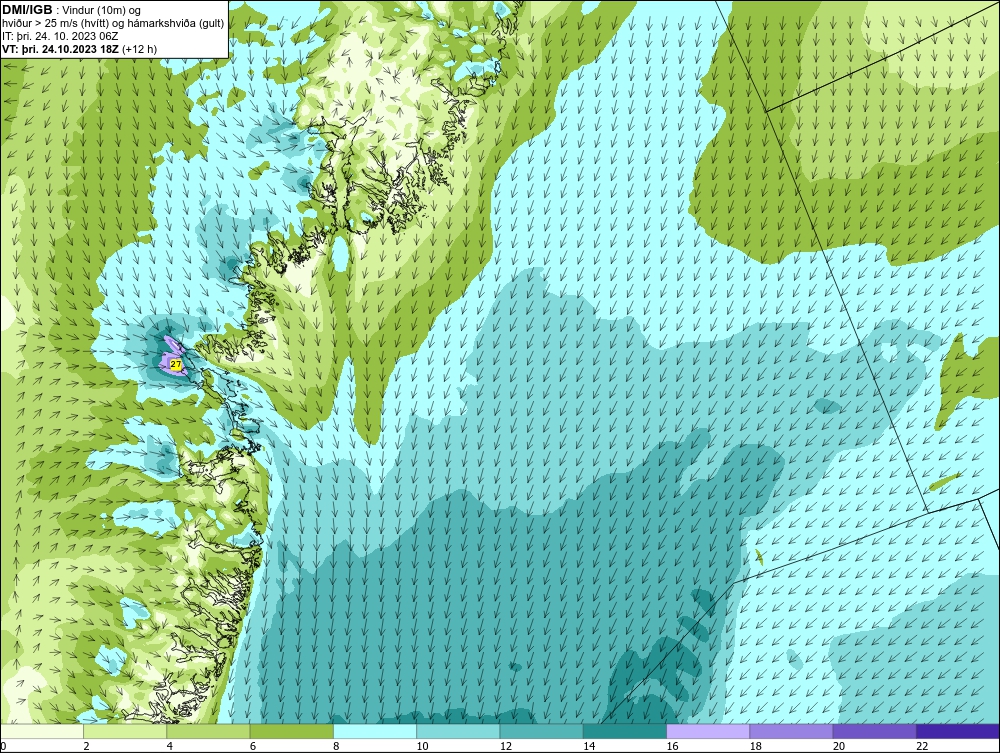Click the legend swatch between 20 and 22

[875, 731]
